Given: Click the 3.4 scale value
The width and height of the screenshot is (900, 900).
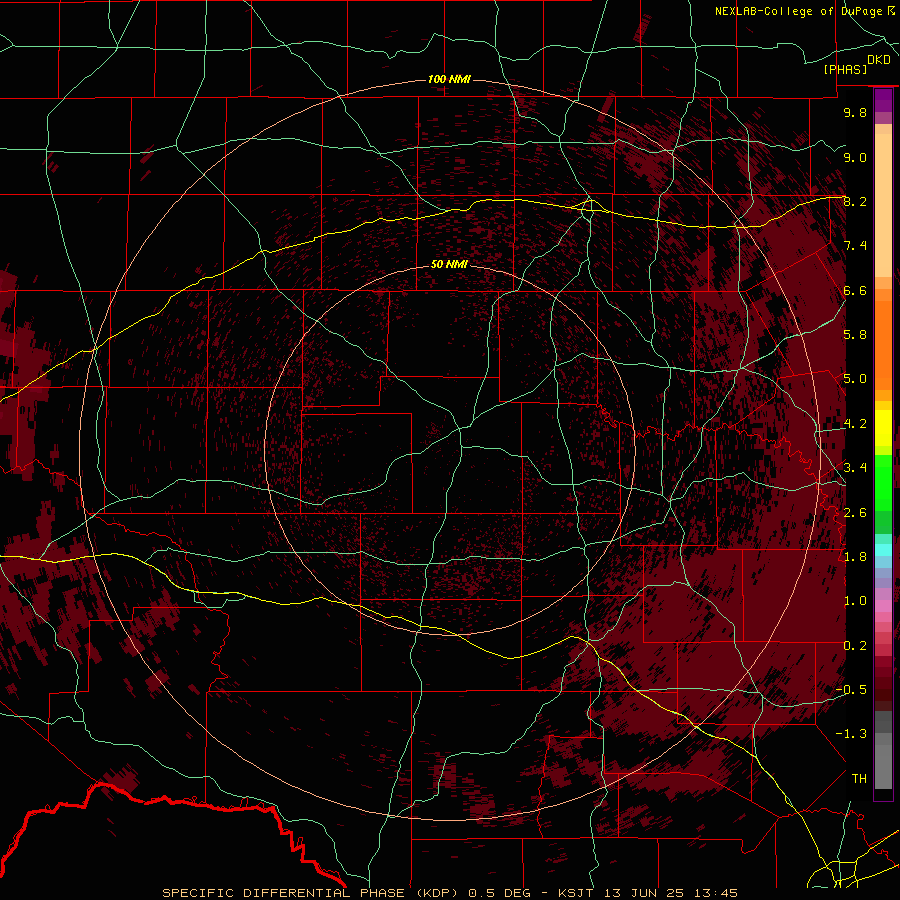Looking at the screenshot, I should (x=855, y=468).
